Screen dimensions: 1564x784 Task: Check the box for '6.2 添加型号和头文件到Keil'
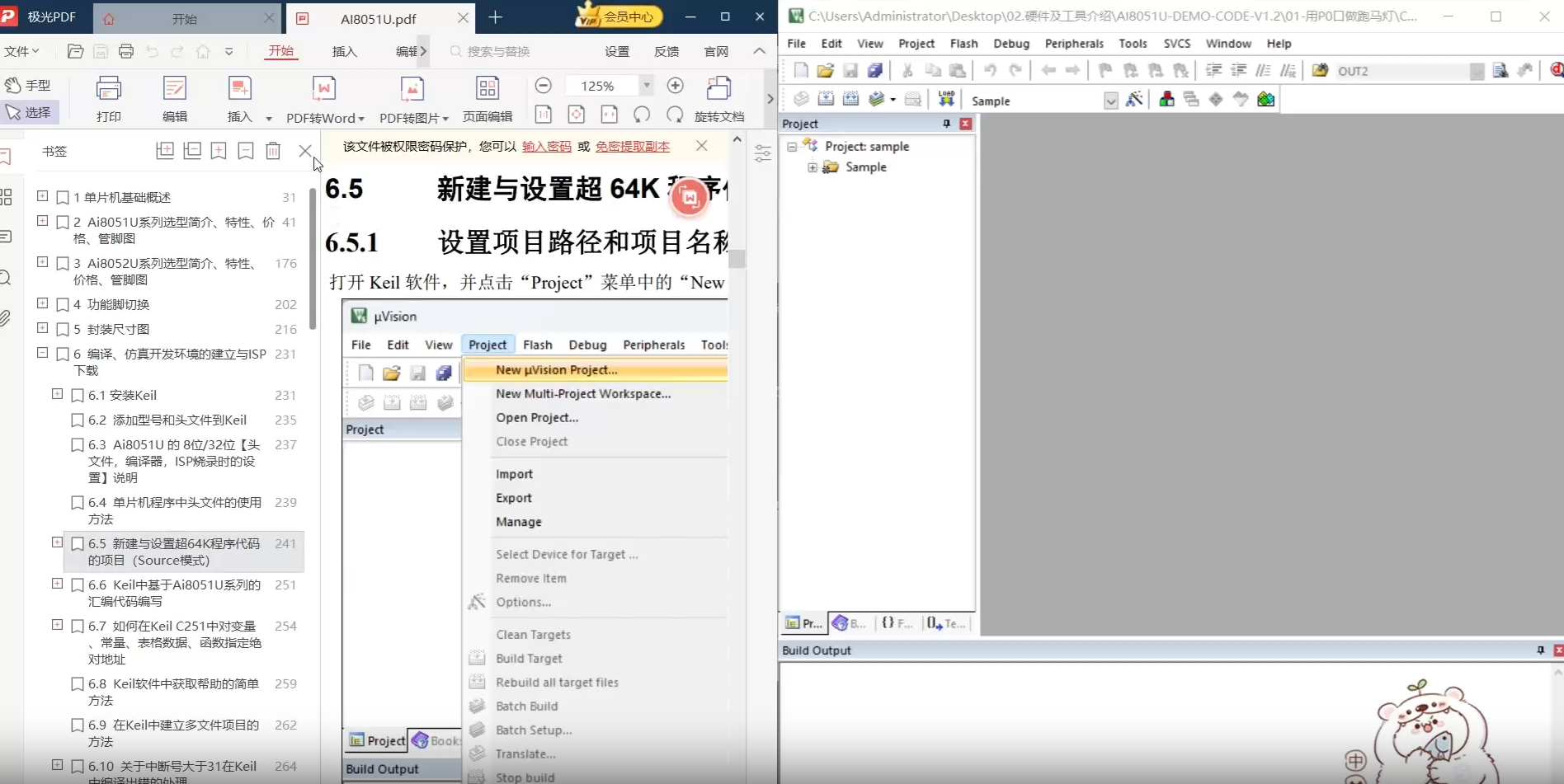coord(78,420)
